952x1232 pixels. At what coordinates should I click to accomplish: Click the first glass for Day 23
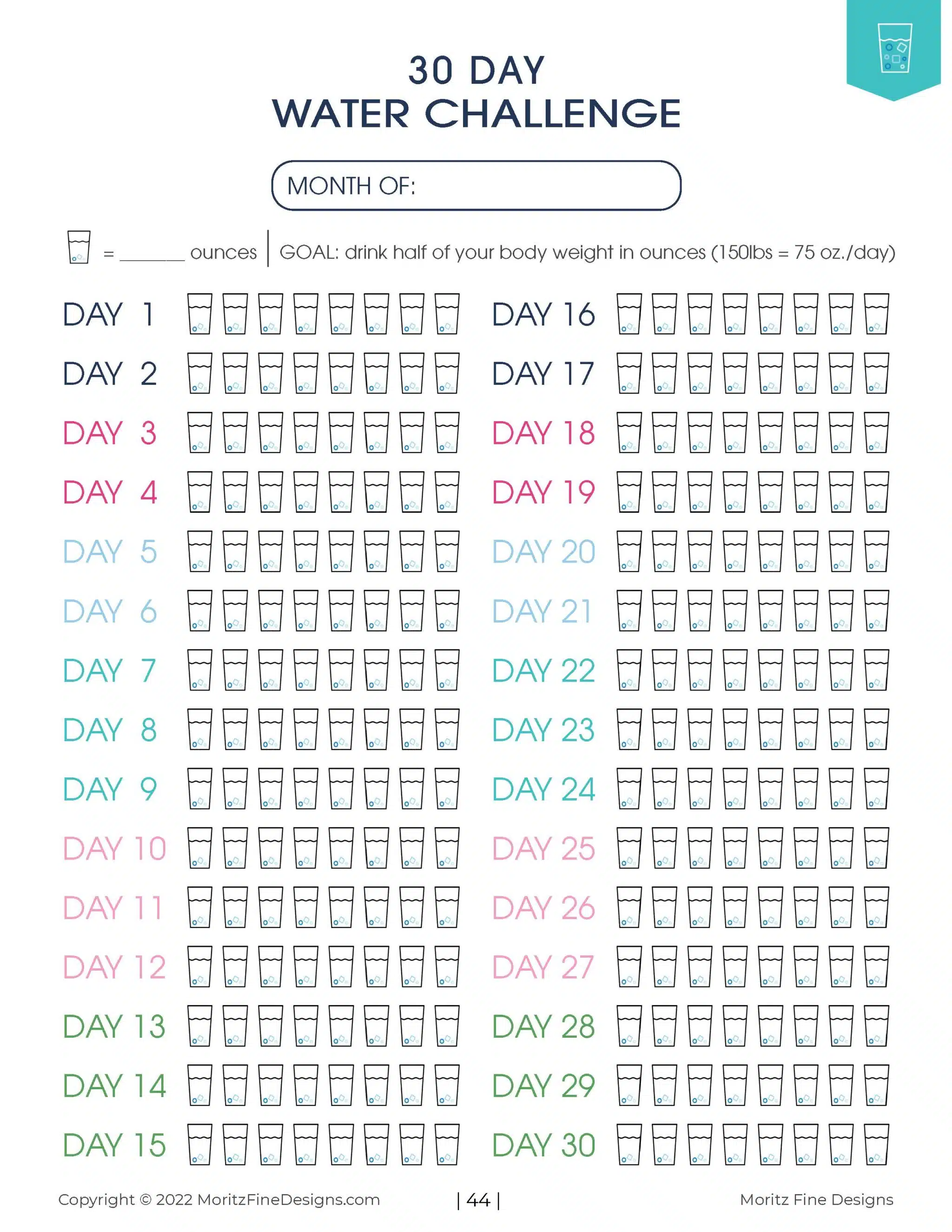(x=629, y=729)
